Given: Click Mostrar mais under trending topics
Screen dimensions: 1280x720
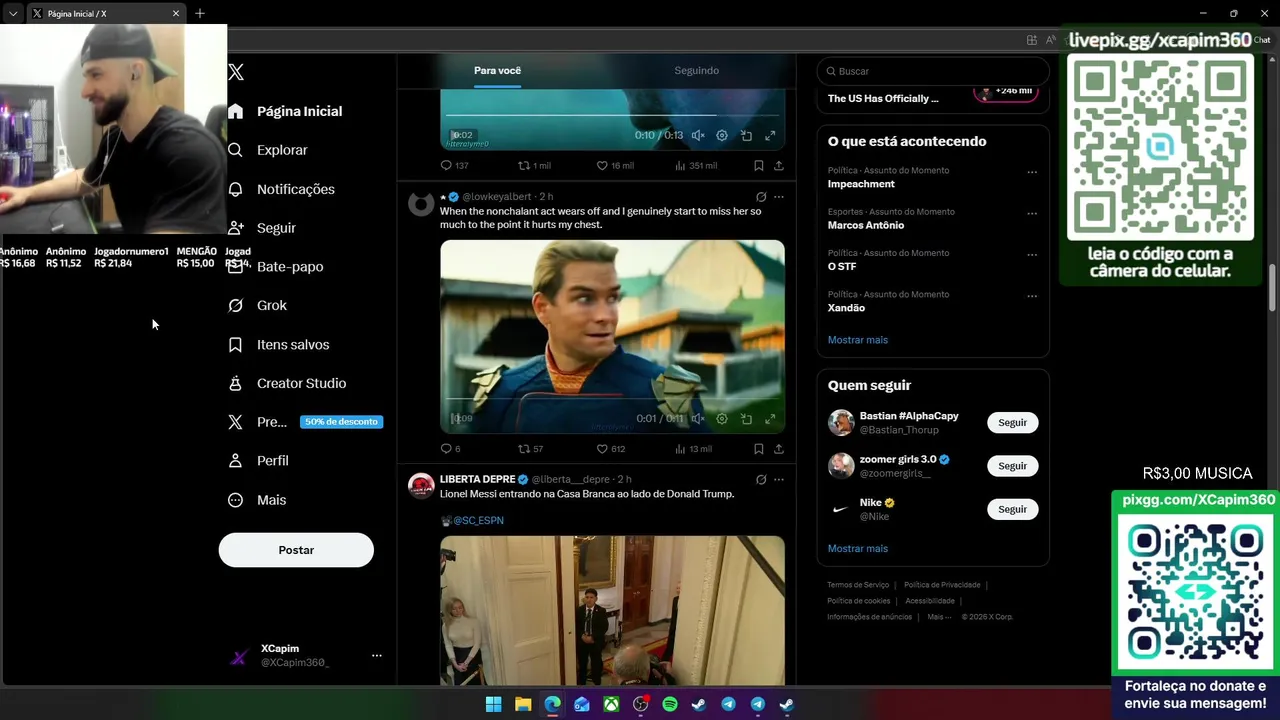Looking at the screenshot, I should pyautogui.click(x=857, y=340).
